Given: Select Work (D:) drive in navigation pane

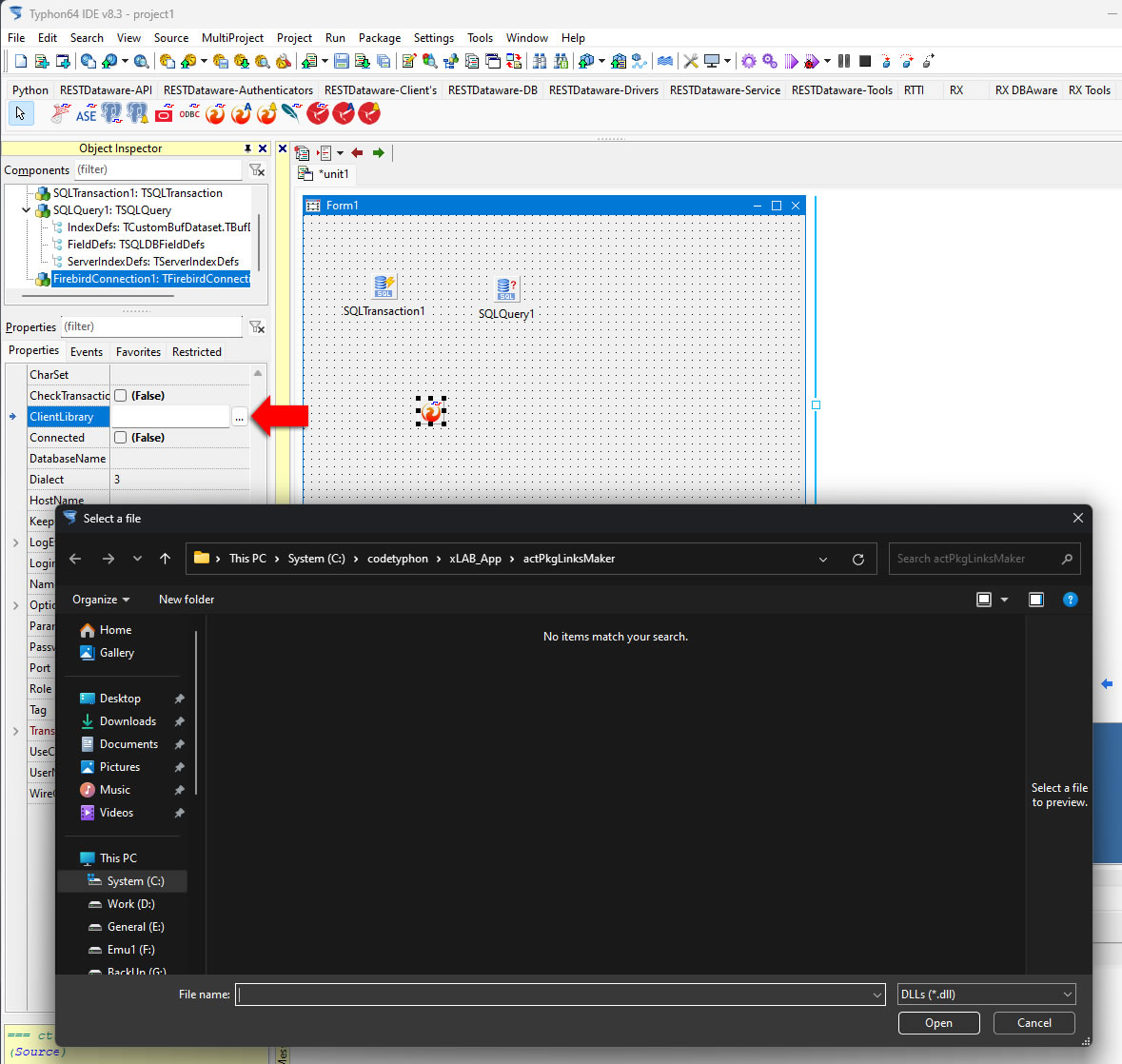Looking at the screenshot, I should pyautogui.click(x=131, y=904).
